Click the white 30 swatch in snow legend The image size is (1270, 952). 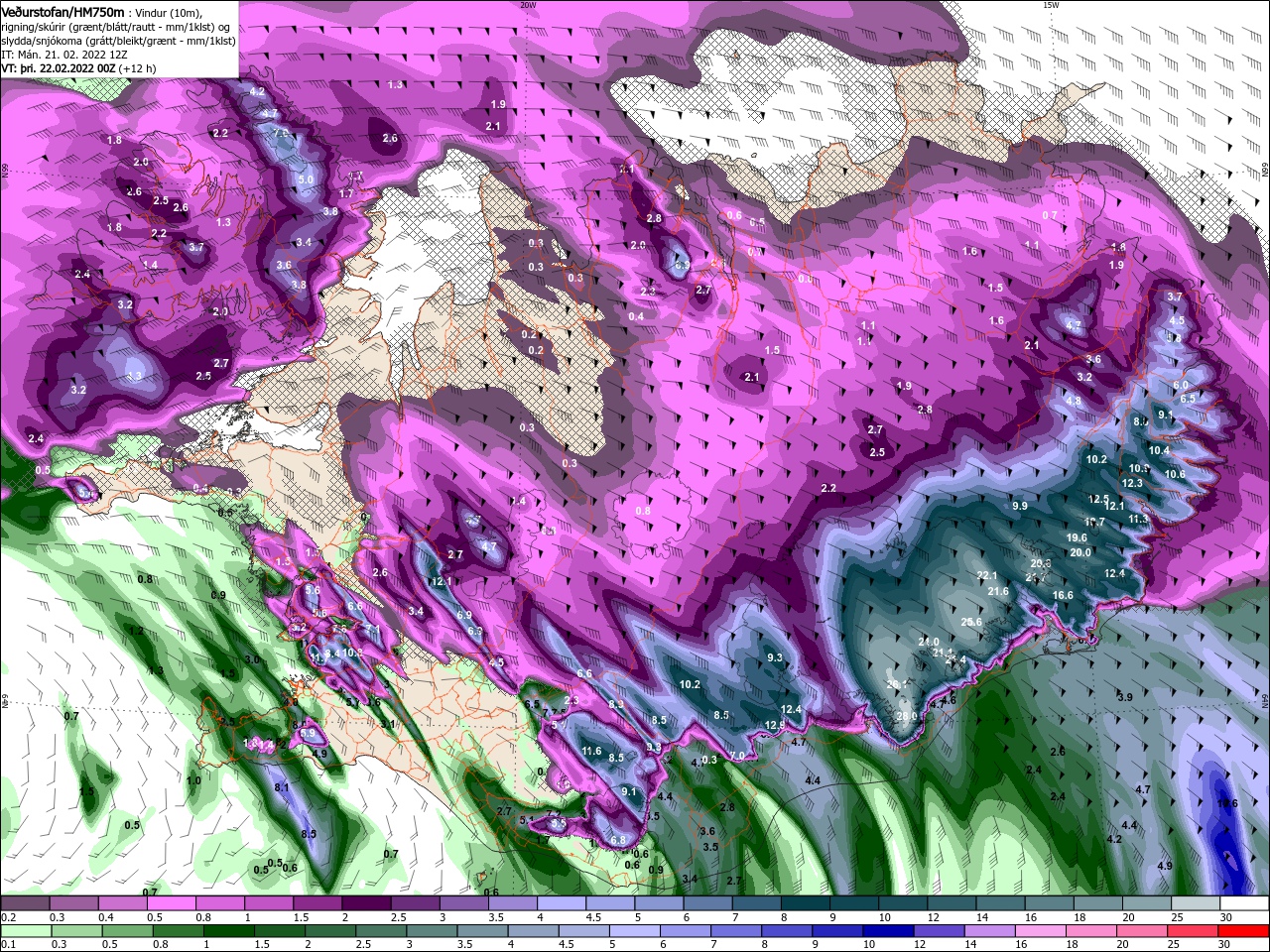(1244, 903)
